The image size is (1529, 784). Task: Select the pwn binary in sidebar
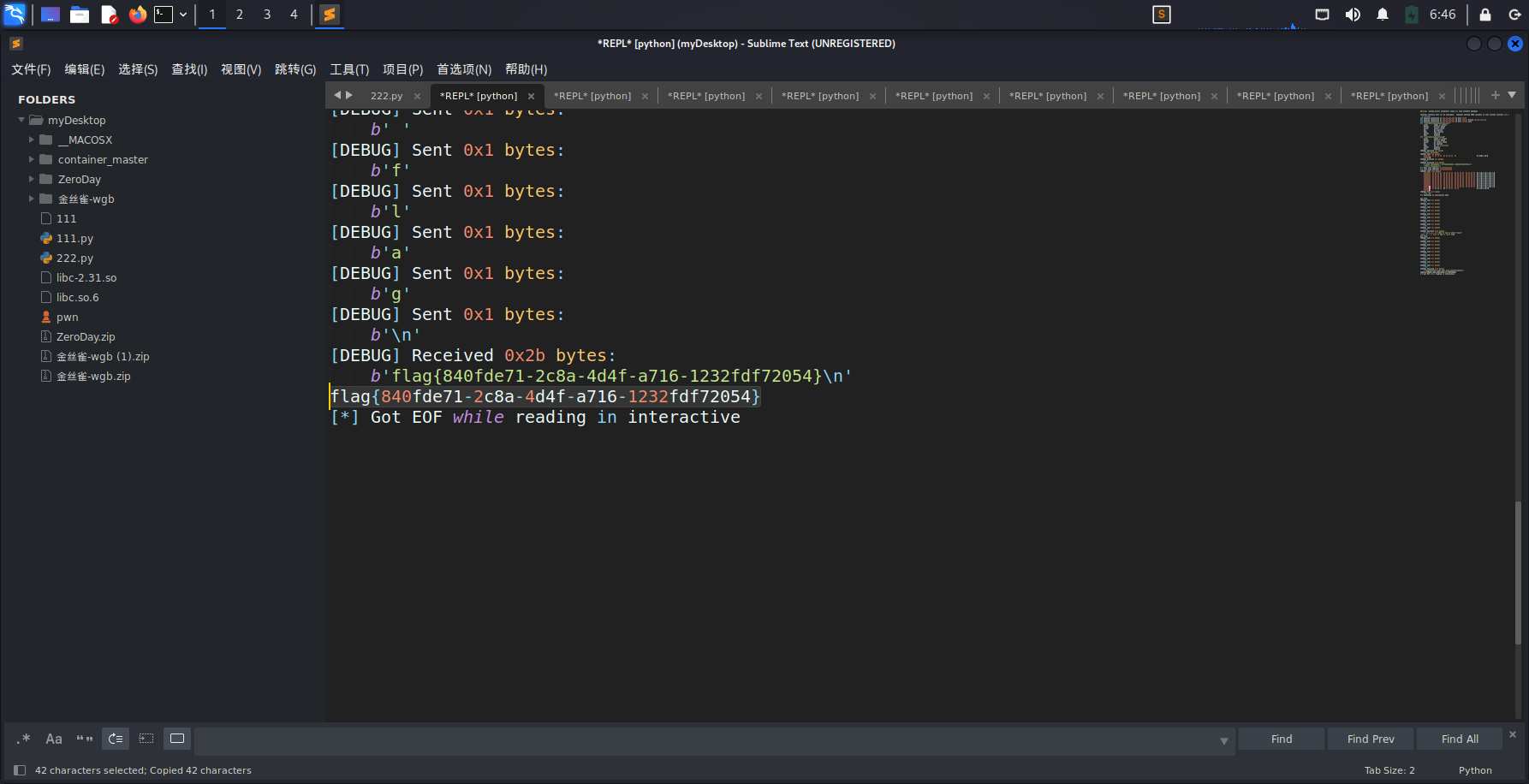click(x=67, y=317)
